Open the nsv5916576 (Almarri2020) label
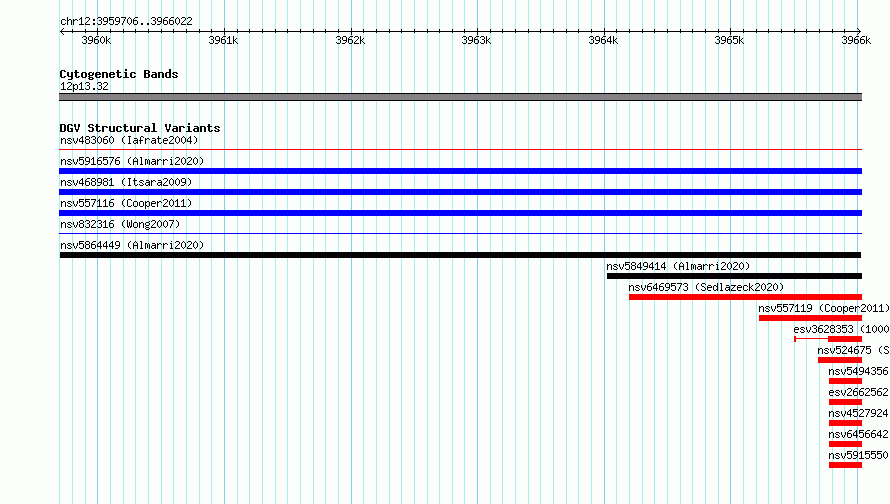890x504 pixels. click(132, 161)
